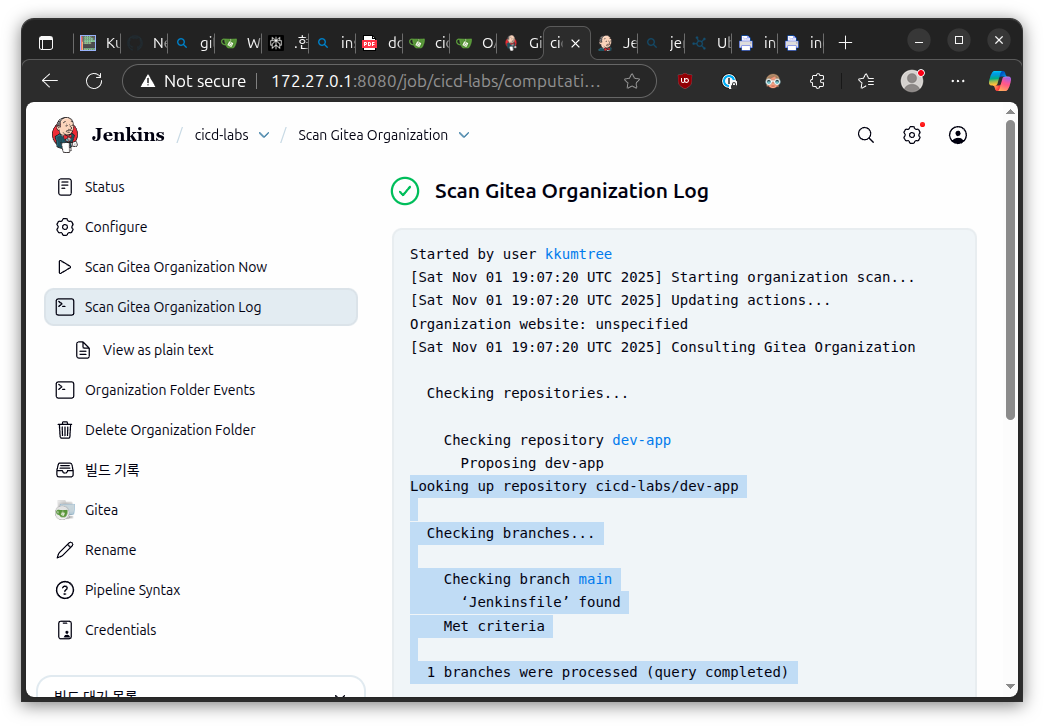Open browser Favorites list icon
This screenshot has width=1044, height=726.
click(866, 81)
